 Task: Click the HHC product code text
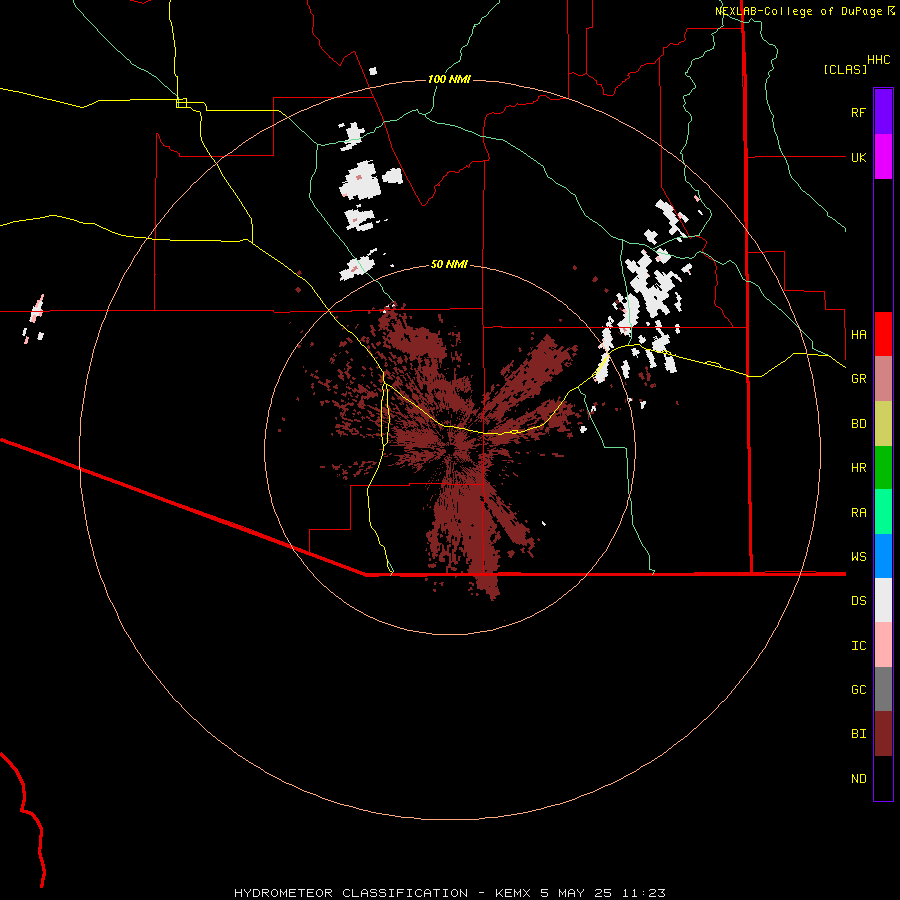(878, 60)
